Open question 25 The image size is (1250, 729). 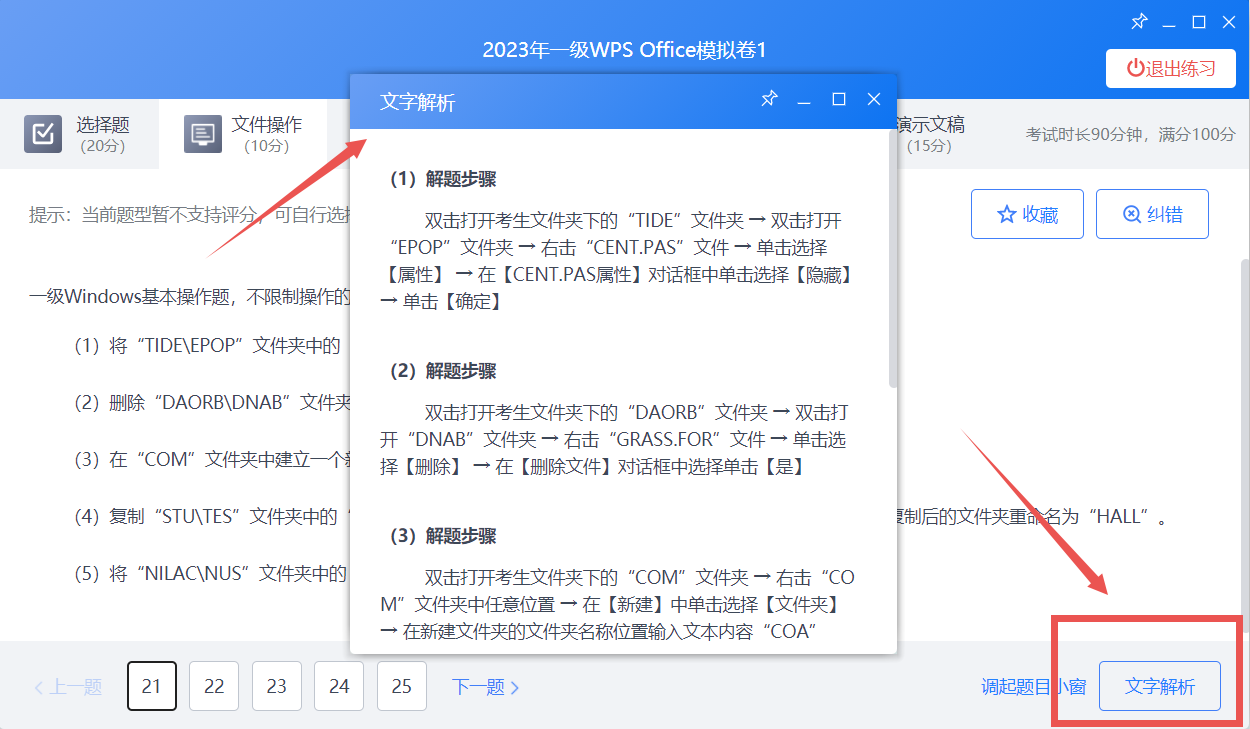[x=402, y=686]
